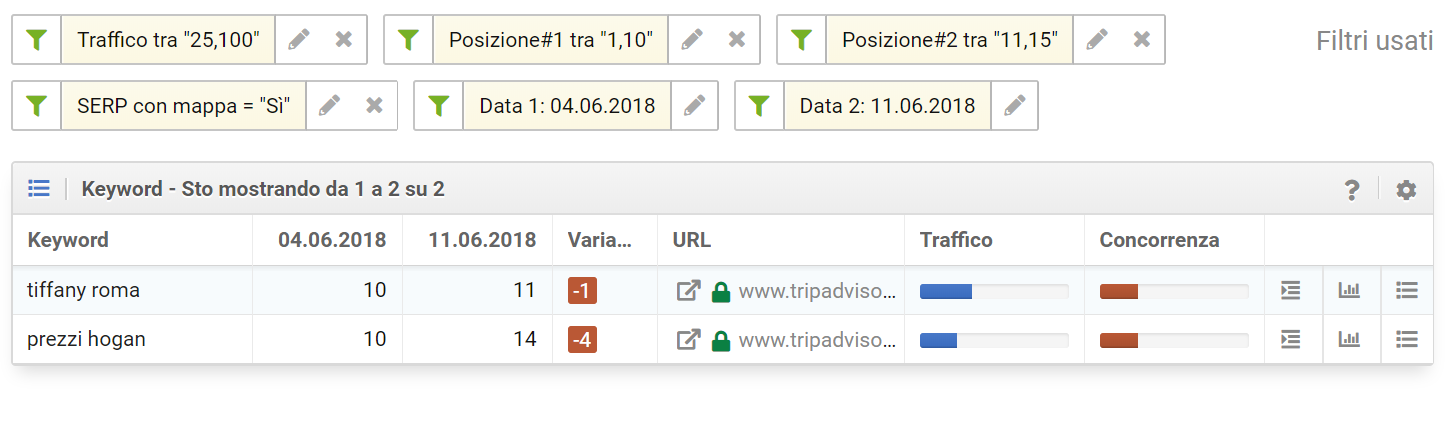Expand SERP details for prezzi hogan row

(1291, 340)
